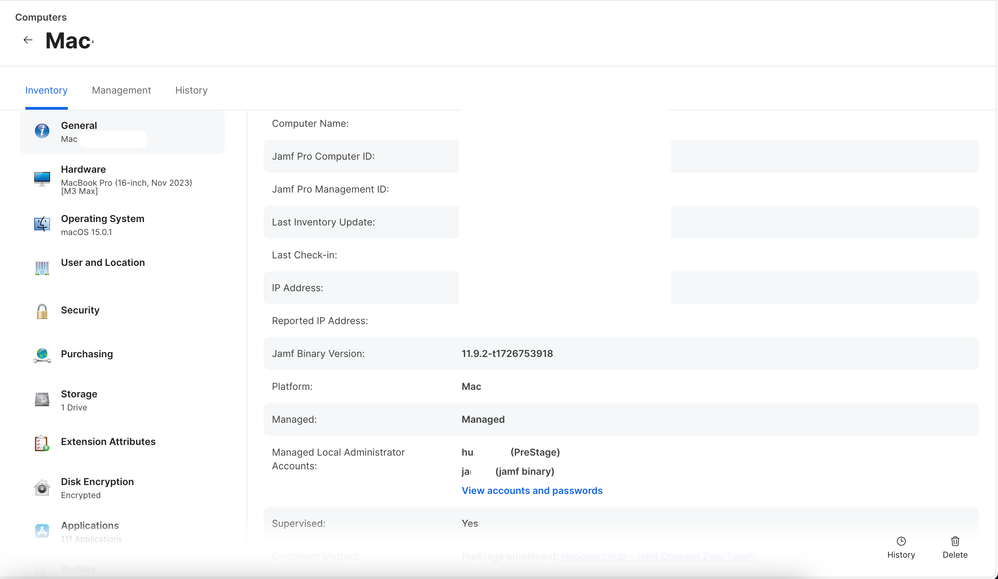998x579 pixels.
Task: Click the History clock icon at bottom
Action: click(x=901, y=541)
